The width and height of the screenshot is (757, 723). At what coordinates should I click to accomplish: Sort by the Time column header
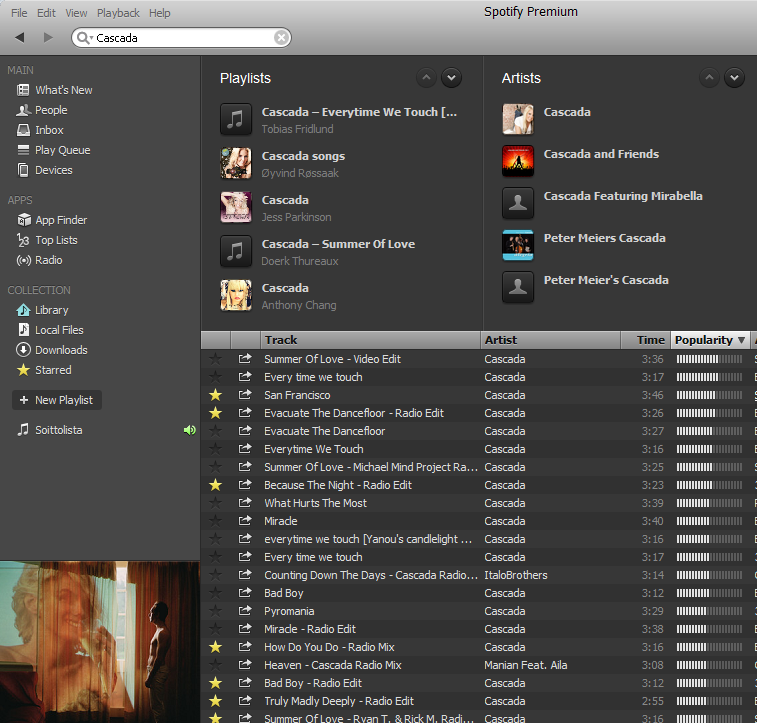tap(645, 340)
